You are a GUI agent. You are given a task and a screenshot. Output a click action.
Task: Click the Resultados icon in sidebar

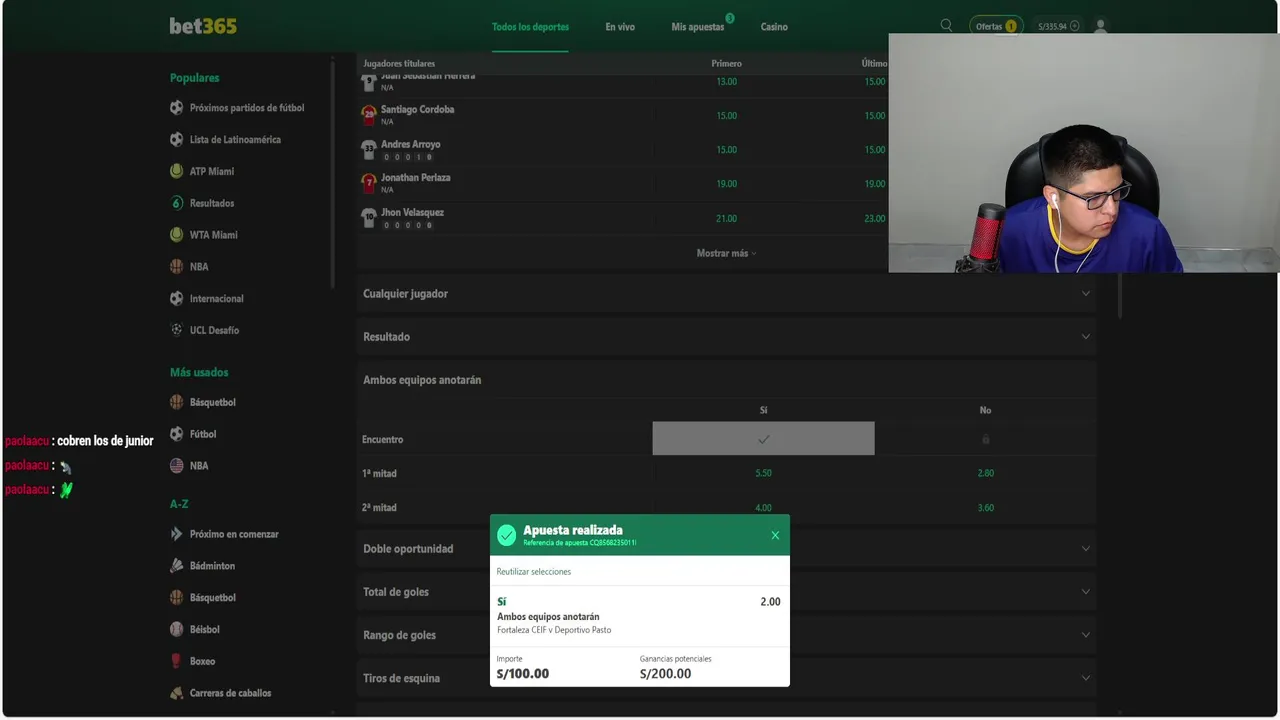coord(177,203)
